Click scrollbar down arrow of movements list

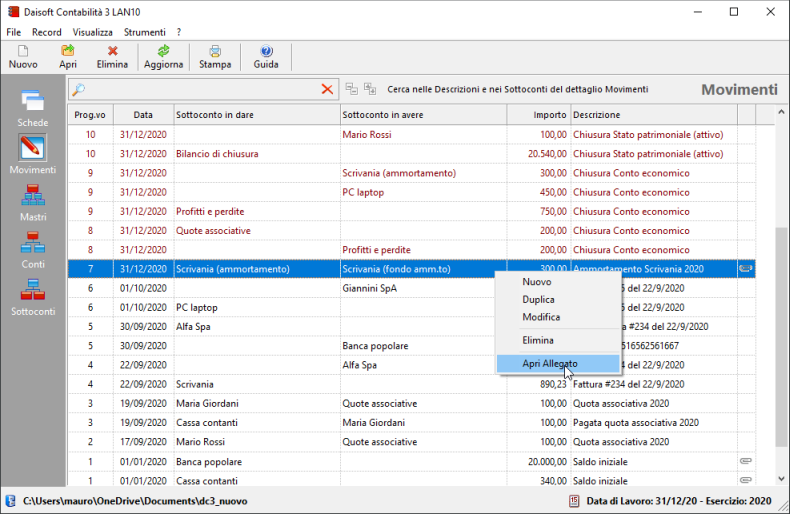pyautogui.click(x=781, y=479)
